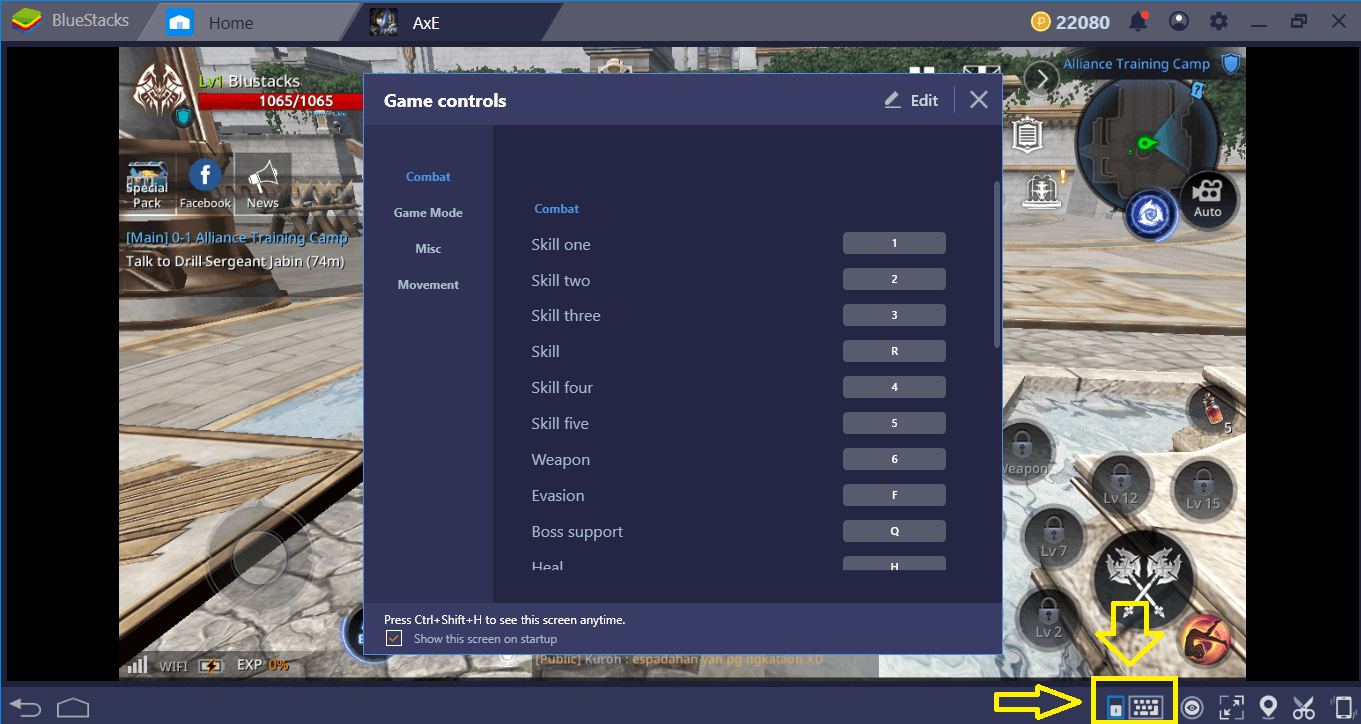Open the location pin icon
Viewport: 1361px width, 724px height.
point(1268,708)
